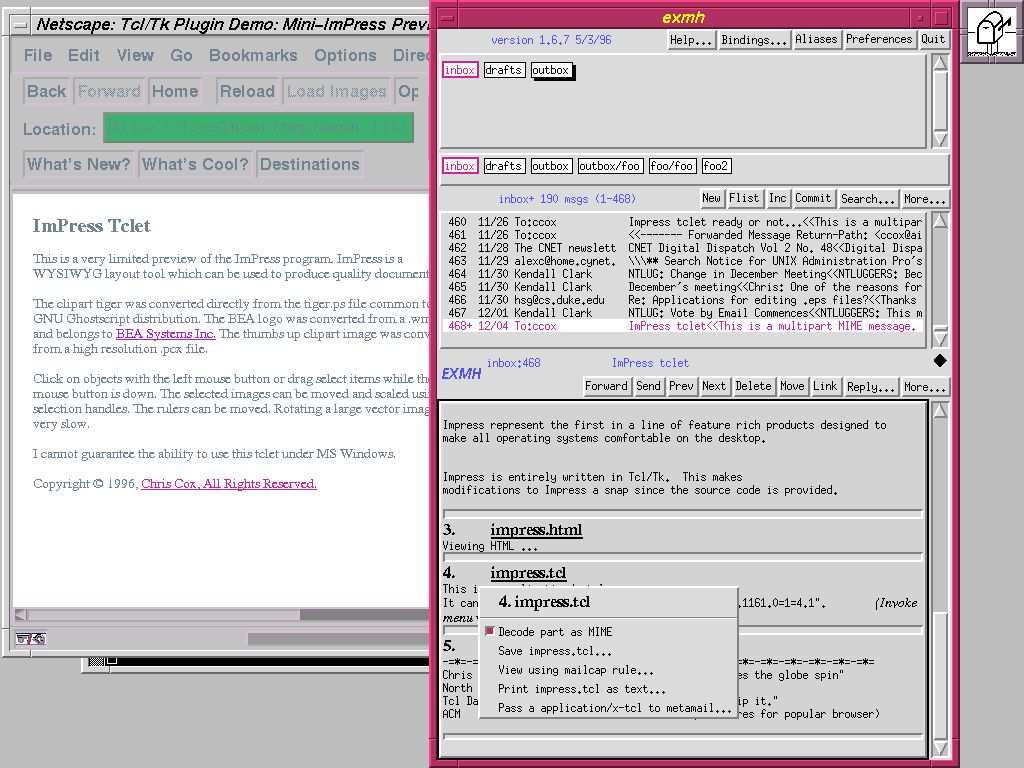Click the Netscape security key icon
This screenshot has width=1024, height=768.
click(x=31, y=639)
